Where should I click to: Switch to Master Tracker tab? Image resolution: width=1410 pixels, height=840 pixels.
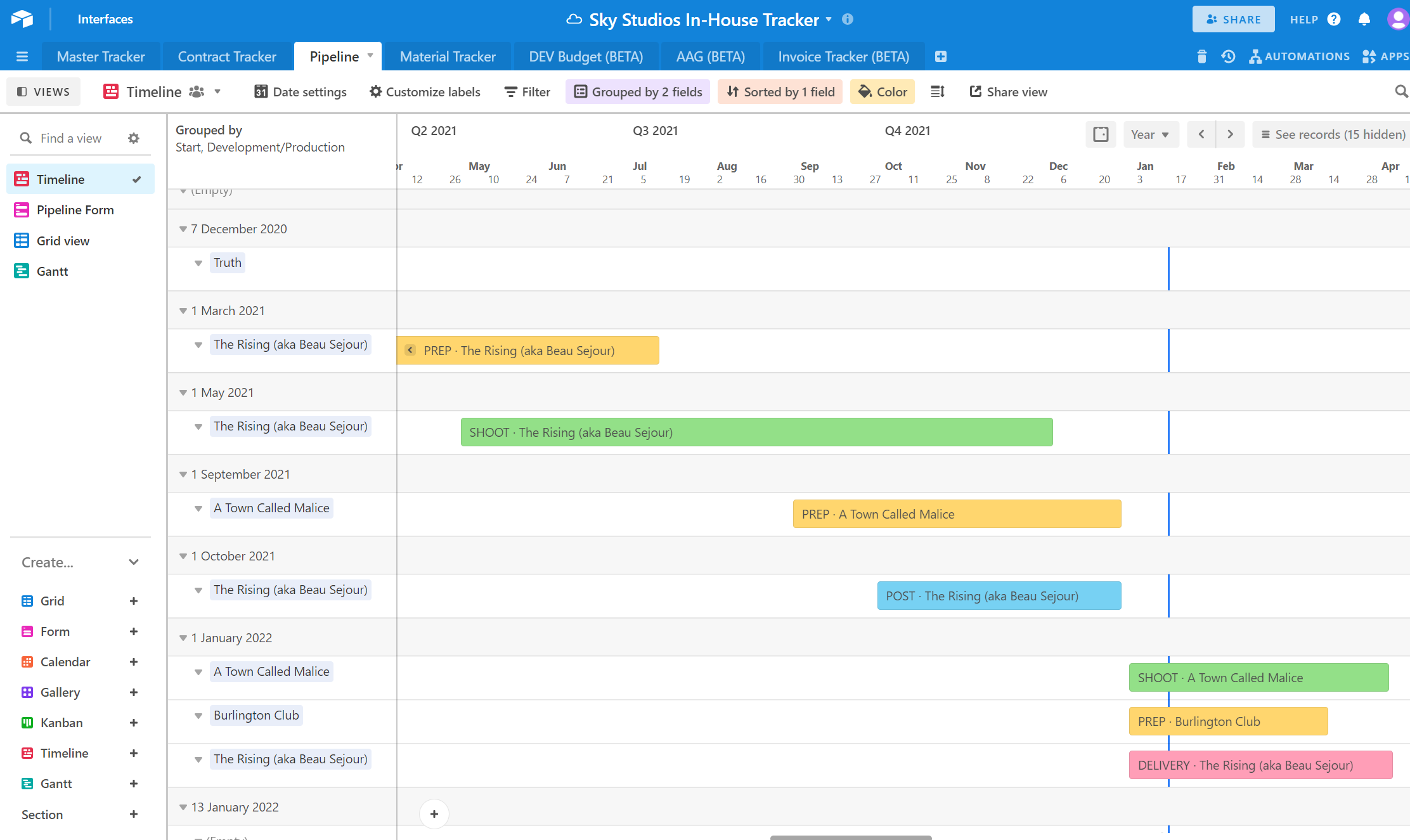pyautogui.click(x=101, y=56)
